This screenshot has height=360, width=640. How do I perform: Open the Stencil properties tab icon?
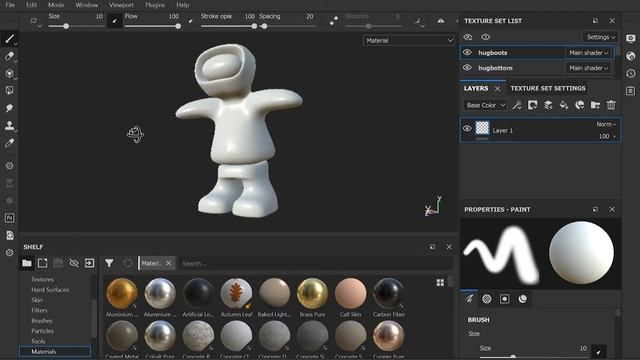(x=504, y=299)
